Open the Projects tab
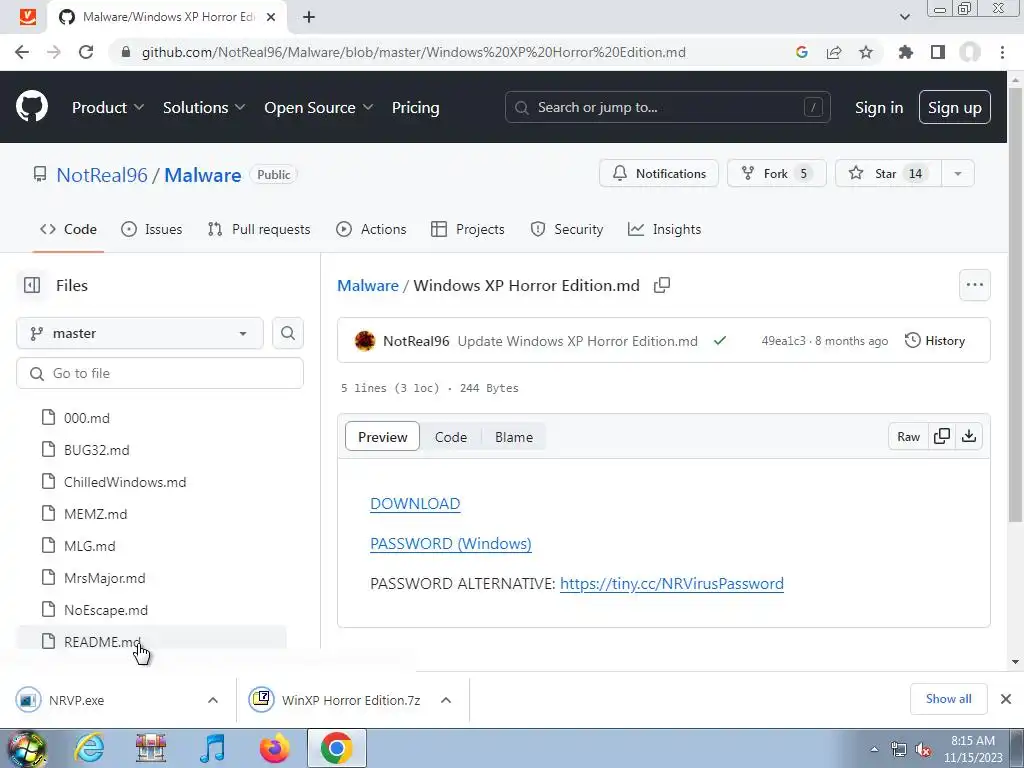1024x768 pixels. tap(468, 229)
